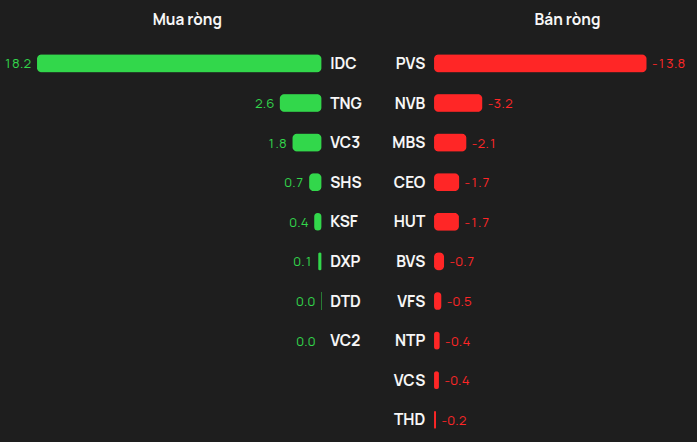This screenshot has width=697, height=442.
Task: Open the BVS stock ticker
Action: (x=411, y=261)
